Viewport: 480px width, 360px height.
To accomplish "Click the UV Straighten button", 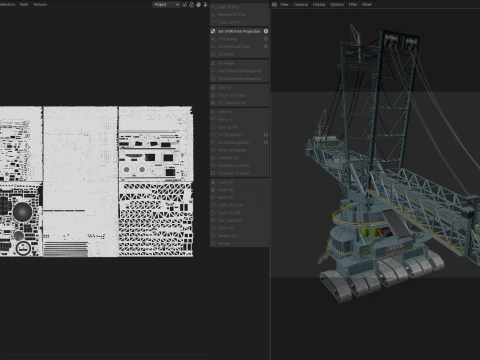I will coord(239,135).
